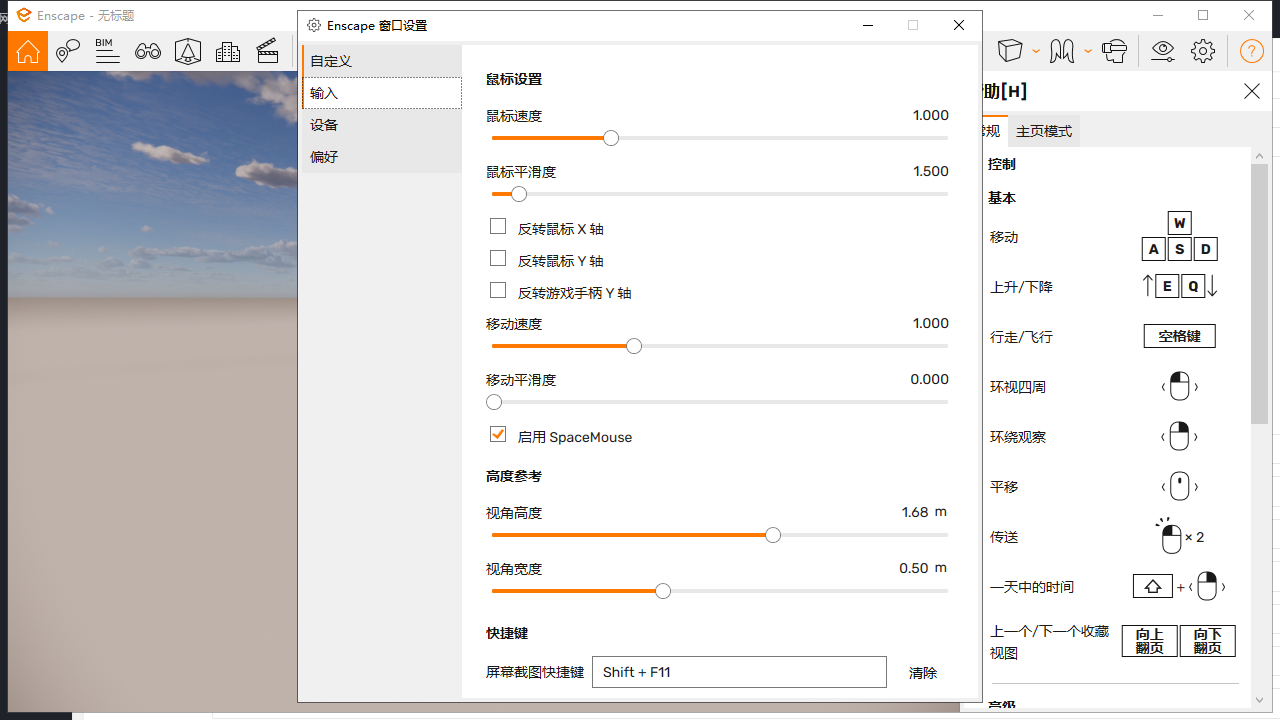The image size is (1280, 720).
Task: Expand the fly mode dropdown arrow
Action: point(1087,51)
